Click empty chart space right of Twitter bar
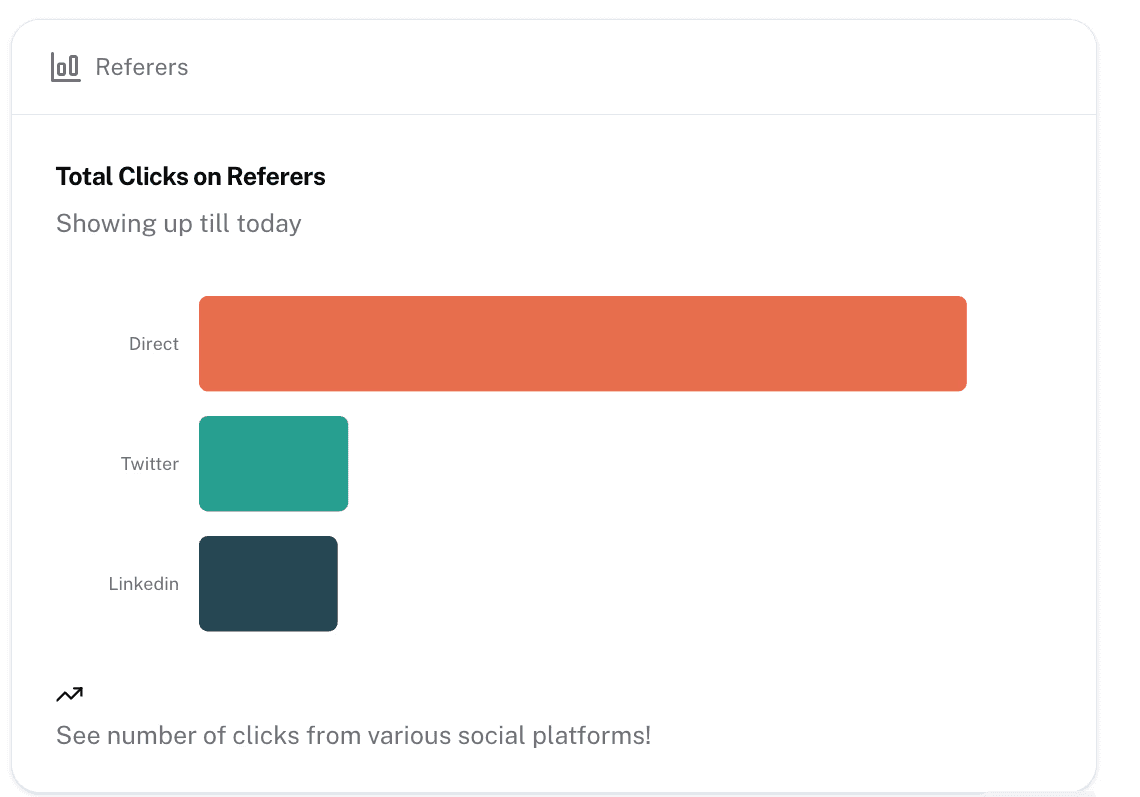 [650, 463]
